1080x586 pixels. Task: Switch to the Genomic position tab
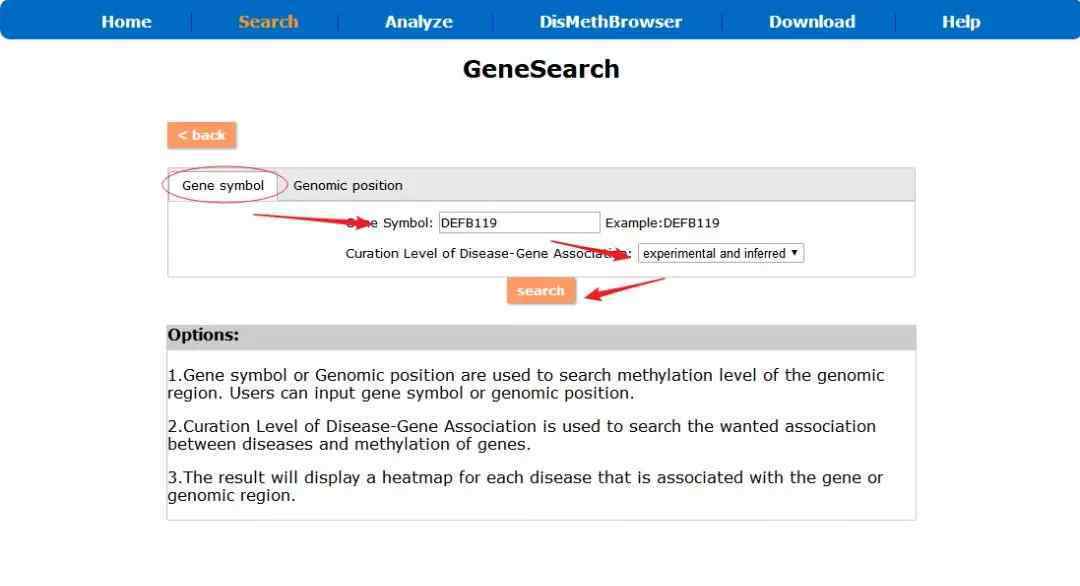click(348, 185)
